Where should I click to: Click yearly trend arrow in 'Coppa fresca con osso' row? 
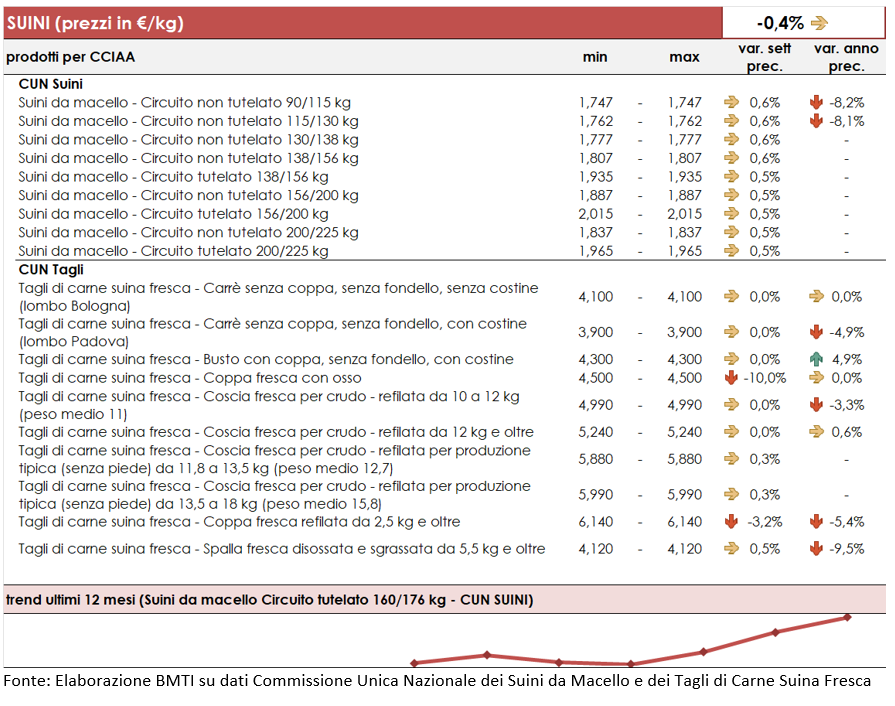[816, 378]
